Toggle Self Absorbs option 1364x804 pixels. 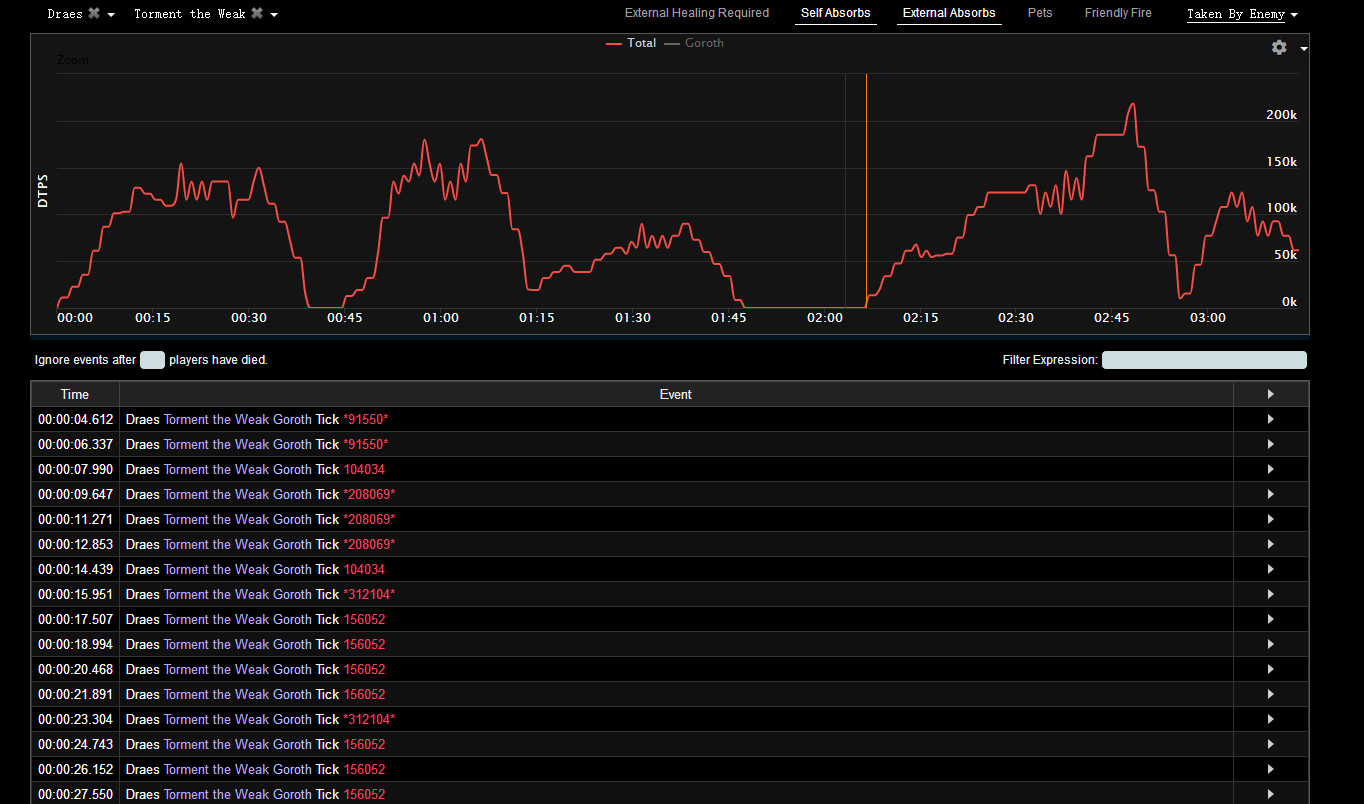[836, 13]
